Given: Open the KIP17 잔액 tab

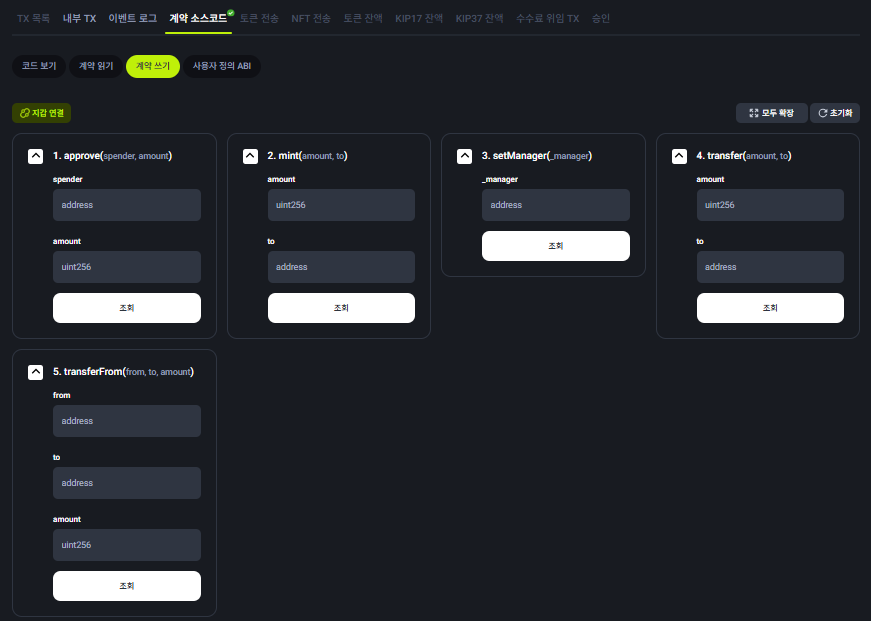Looking at the screenshot, I should point(419,18).
